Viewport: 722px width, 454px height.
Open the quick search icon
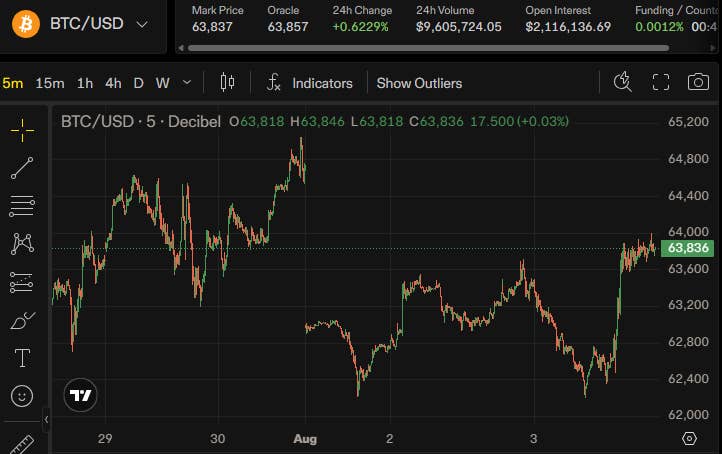click(623, 82)
